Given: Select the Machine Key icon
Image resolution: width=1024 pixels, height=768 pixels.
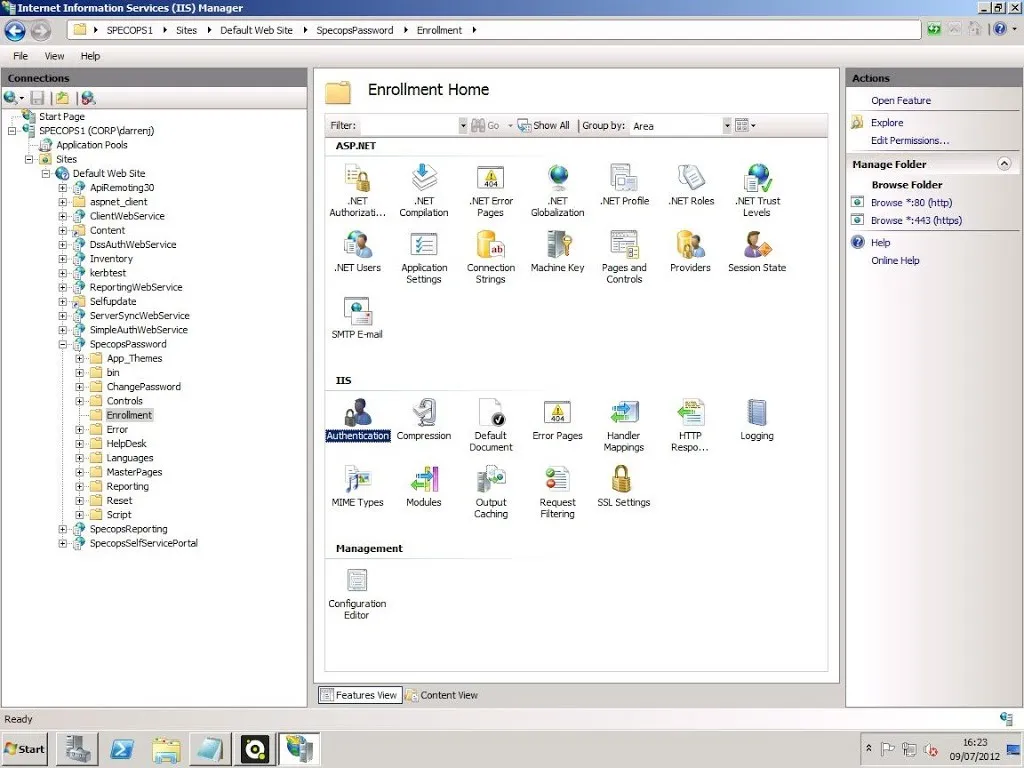Looking at the screenshot, I should pos(557,251).
